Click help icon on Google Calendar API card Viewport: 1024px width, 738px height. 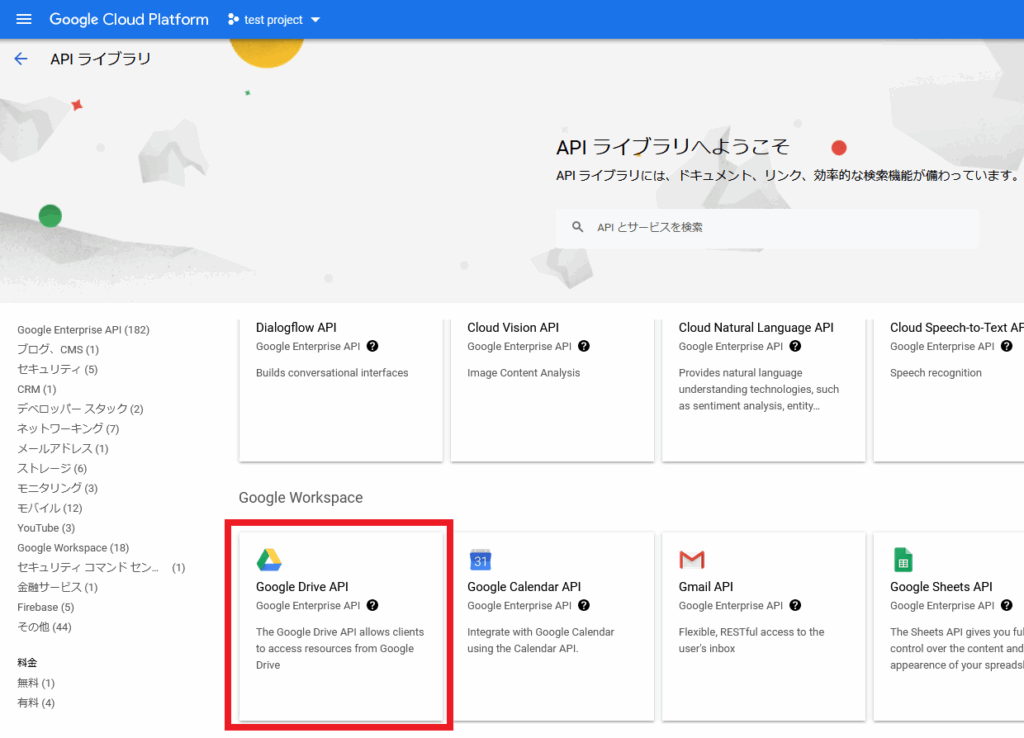click(x=584, y=605)
